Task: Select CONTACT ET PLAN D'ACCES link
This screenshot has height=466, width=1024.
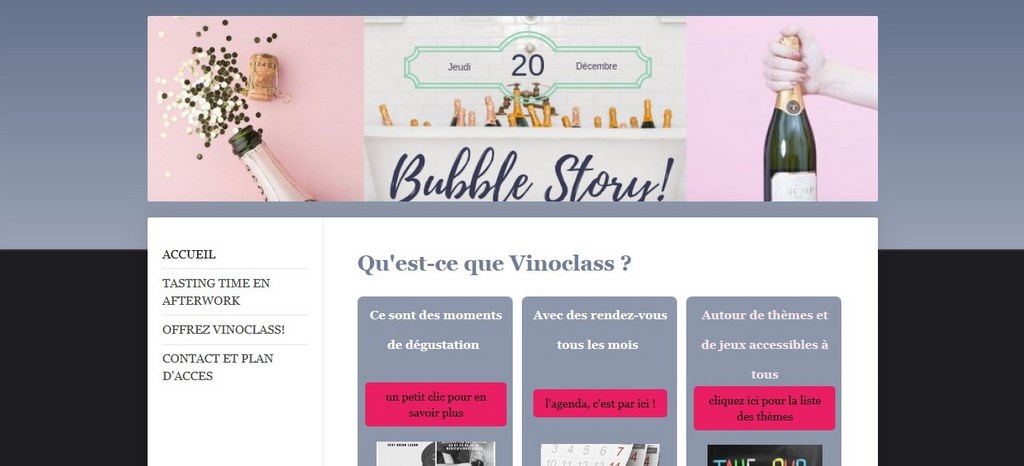Action: (218, 367)
